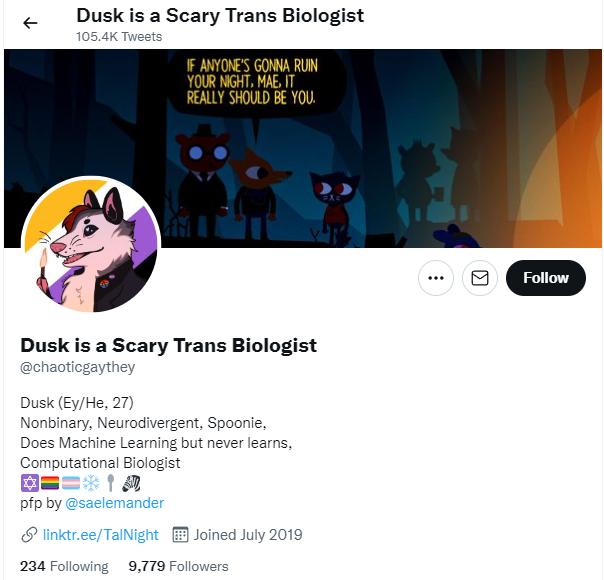This screenshot has width=604, height=580.
Task: Click the calendar icon near Joined July 2019
Action: coord(180,535)
